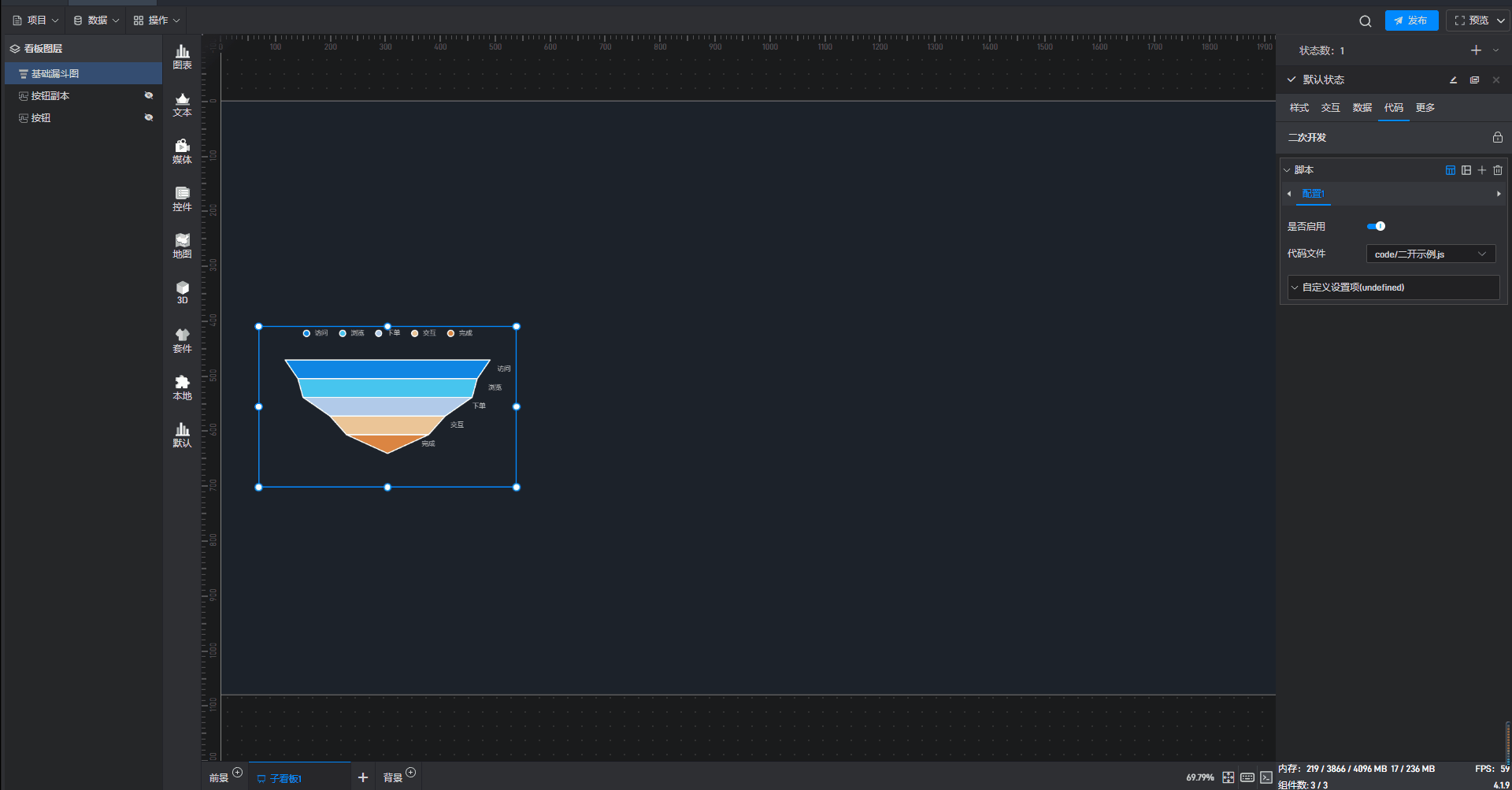
Task: Switch to the 更多 tab
Action: 1425,108
